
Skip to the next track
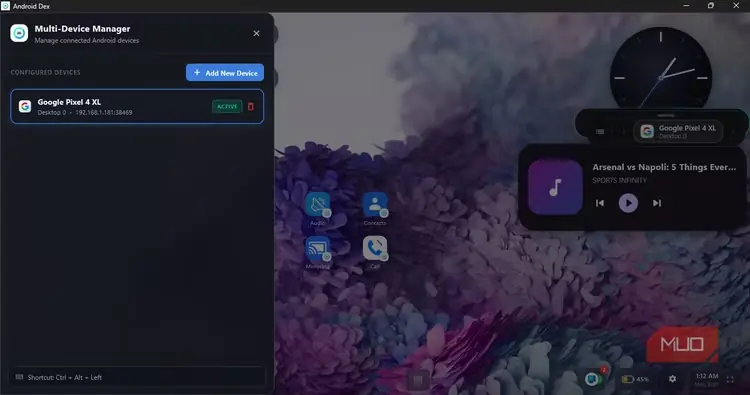tap(657, 203)
